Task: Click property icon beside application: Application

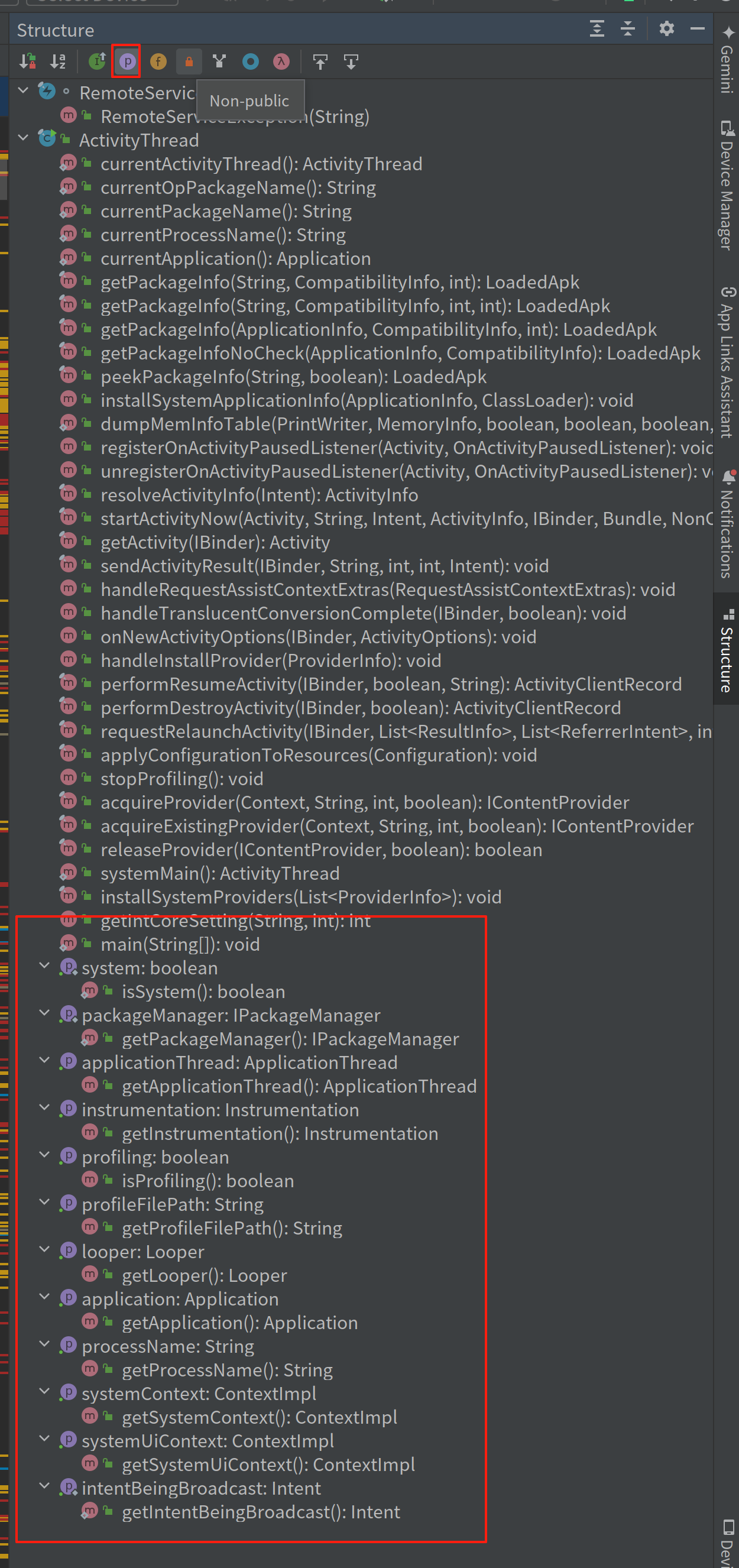Action: pos(68,1298)
